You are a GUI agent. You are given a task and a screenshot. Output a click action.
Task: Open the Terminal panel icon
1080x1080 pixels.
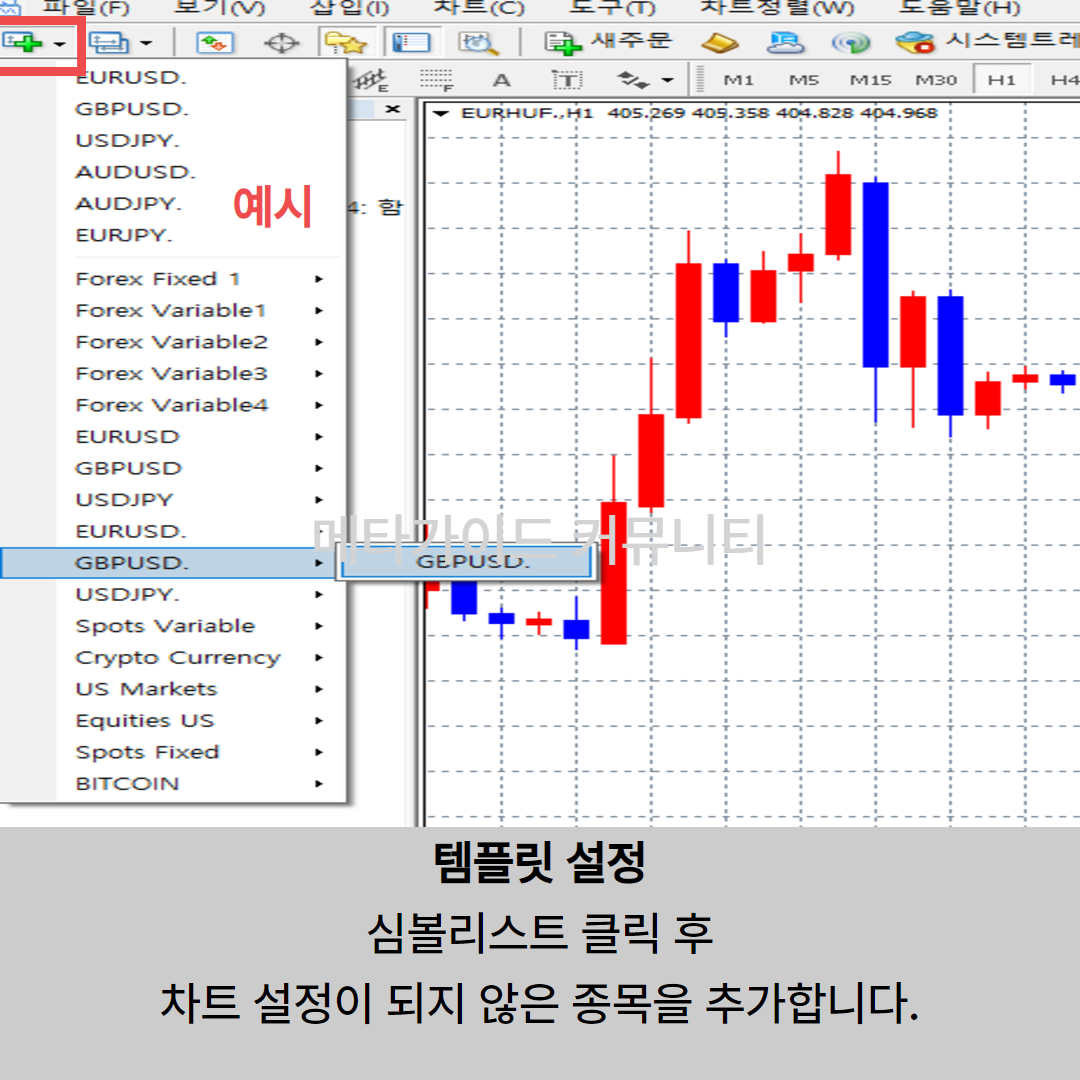click(x=410, y=43)
